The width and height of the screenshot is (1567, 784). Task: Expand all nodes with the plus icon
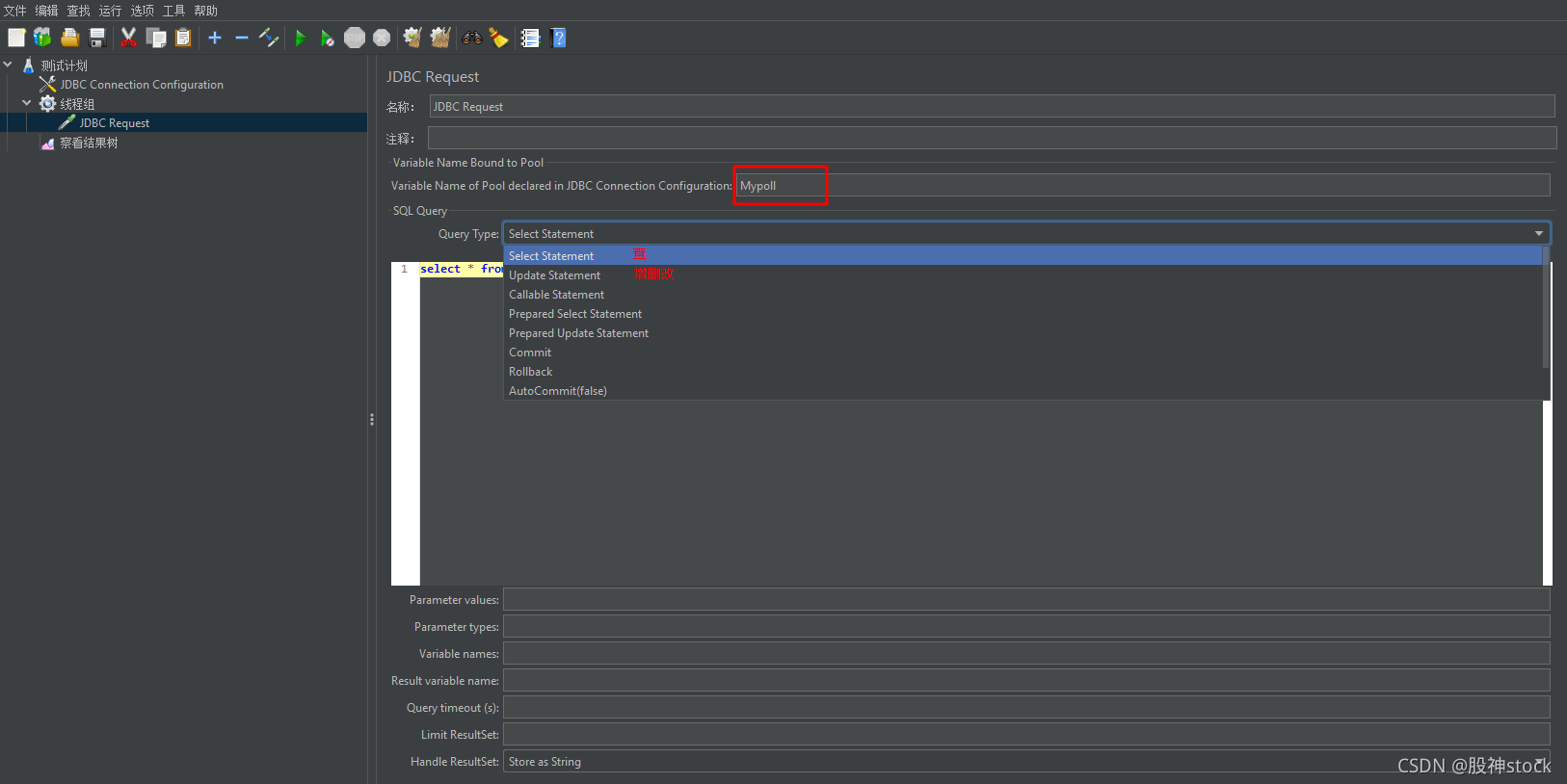(x=215, y=38)
